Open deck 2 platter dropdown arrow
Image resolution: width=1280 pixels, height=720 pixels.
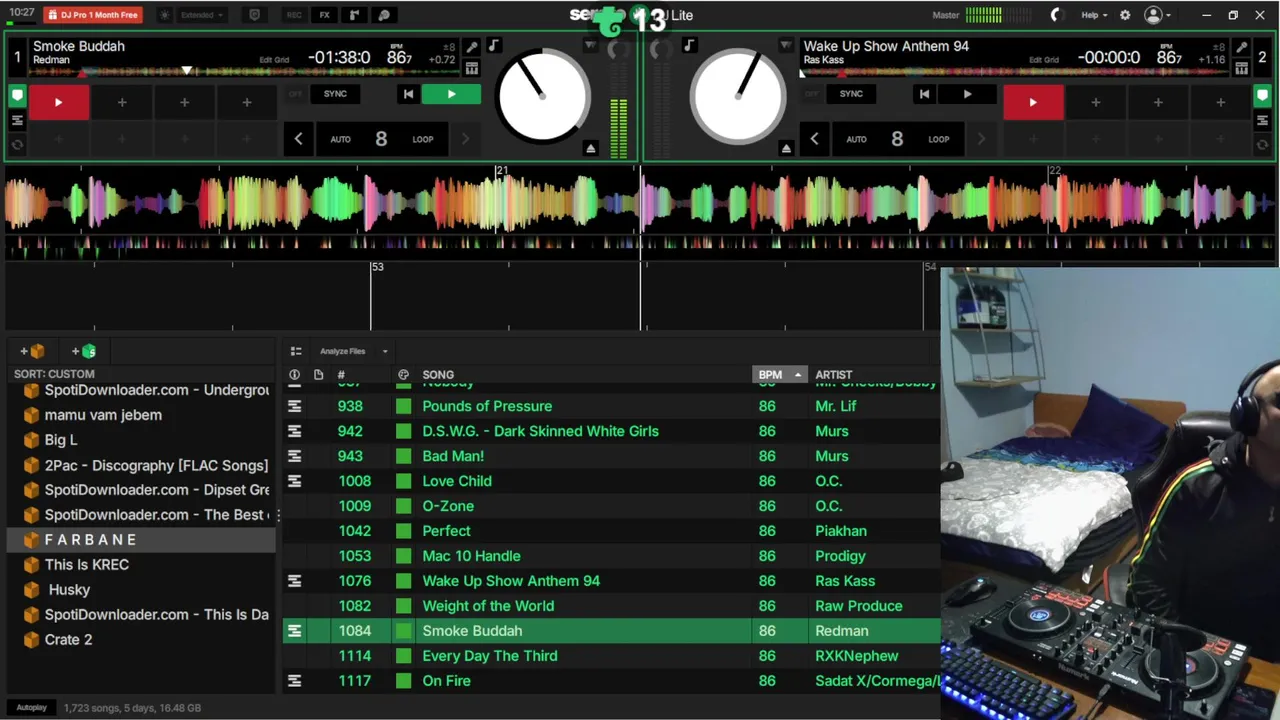click(786, 46)
